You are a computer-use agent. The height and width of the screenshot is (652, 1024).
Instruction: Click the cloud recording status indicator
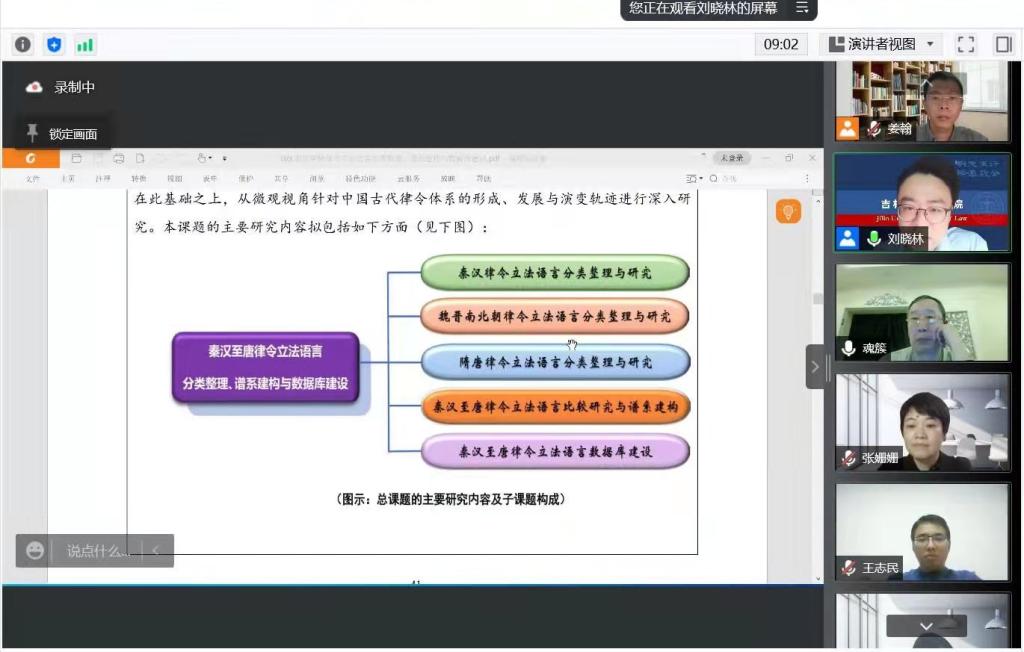pyautogui.click(x=35, y=87)
